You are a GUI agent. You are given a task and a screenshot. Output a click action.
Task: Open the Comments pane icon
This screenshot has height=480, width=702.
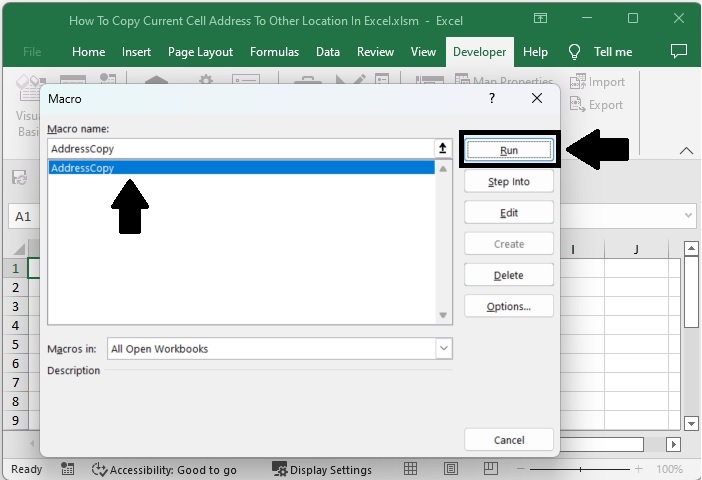coord(678,51)
